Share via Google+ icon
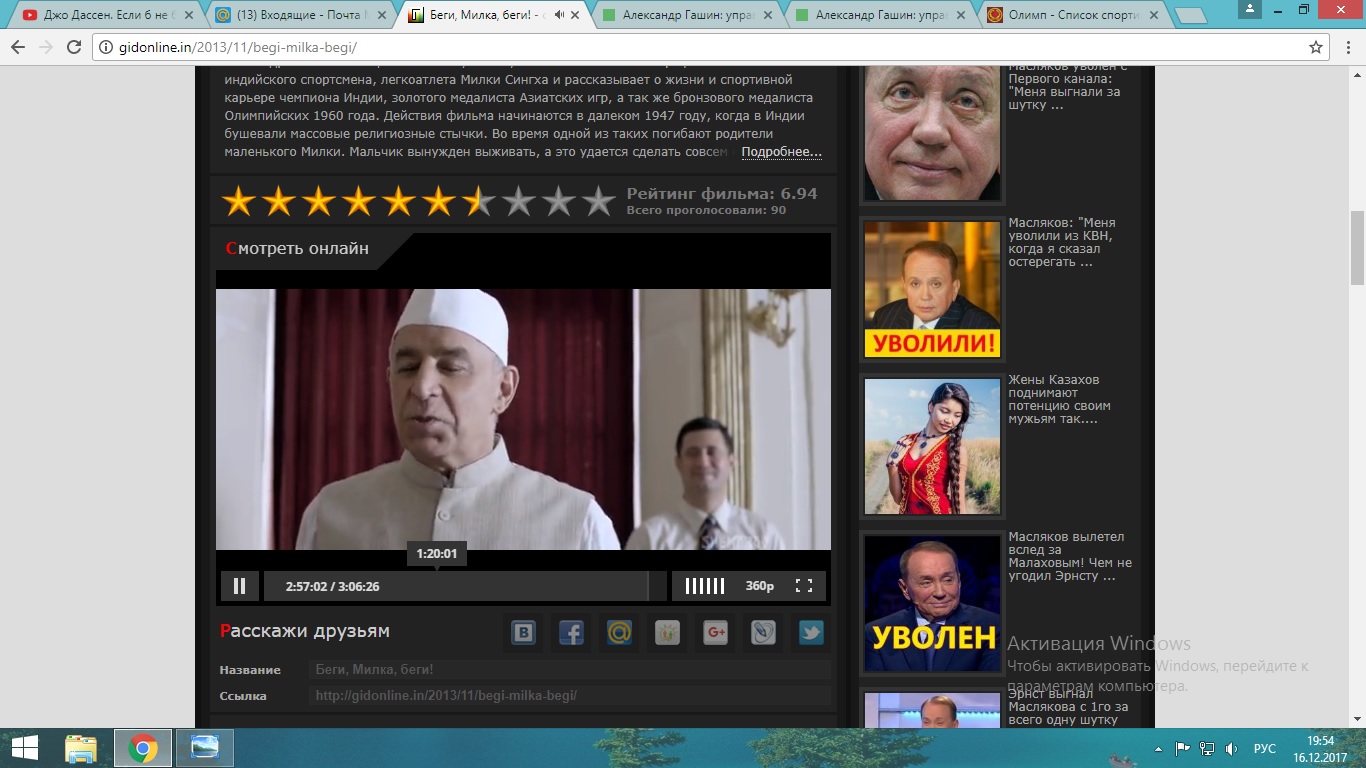This screenshot has width=1366, height=768. pyautogui.click(x=715, y=632)
